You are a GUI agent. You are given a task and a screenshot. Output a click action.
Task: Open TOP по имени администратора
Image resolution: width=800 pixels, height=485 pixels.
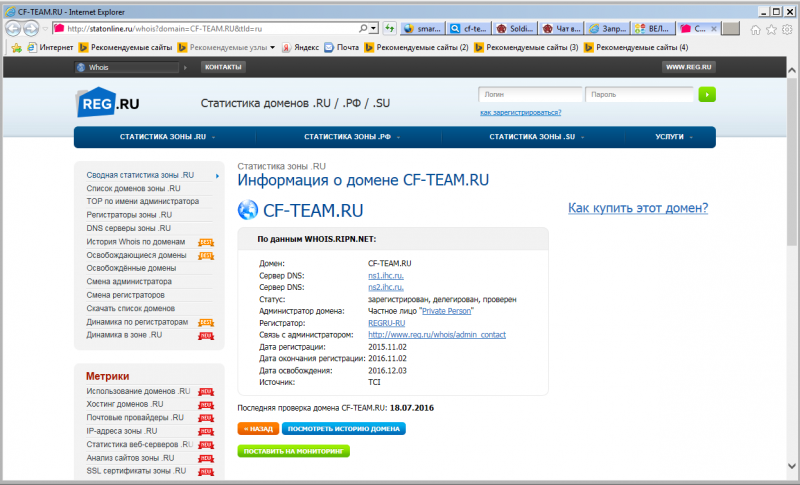point(142,201)
